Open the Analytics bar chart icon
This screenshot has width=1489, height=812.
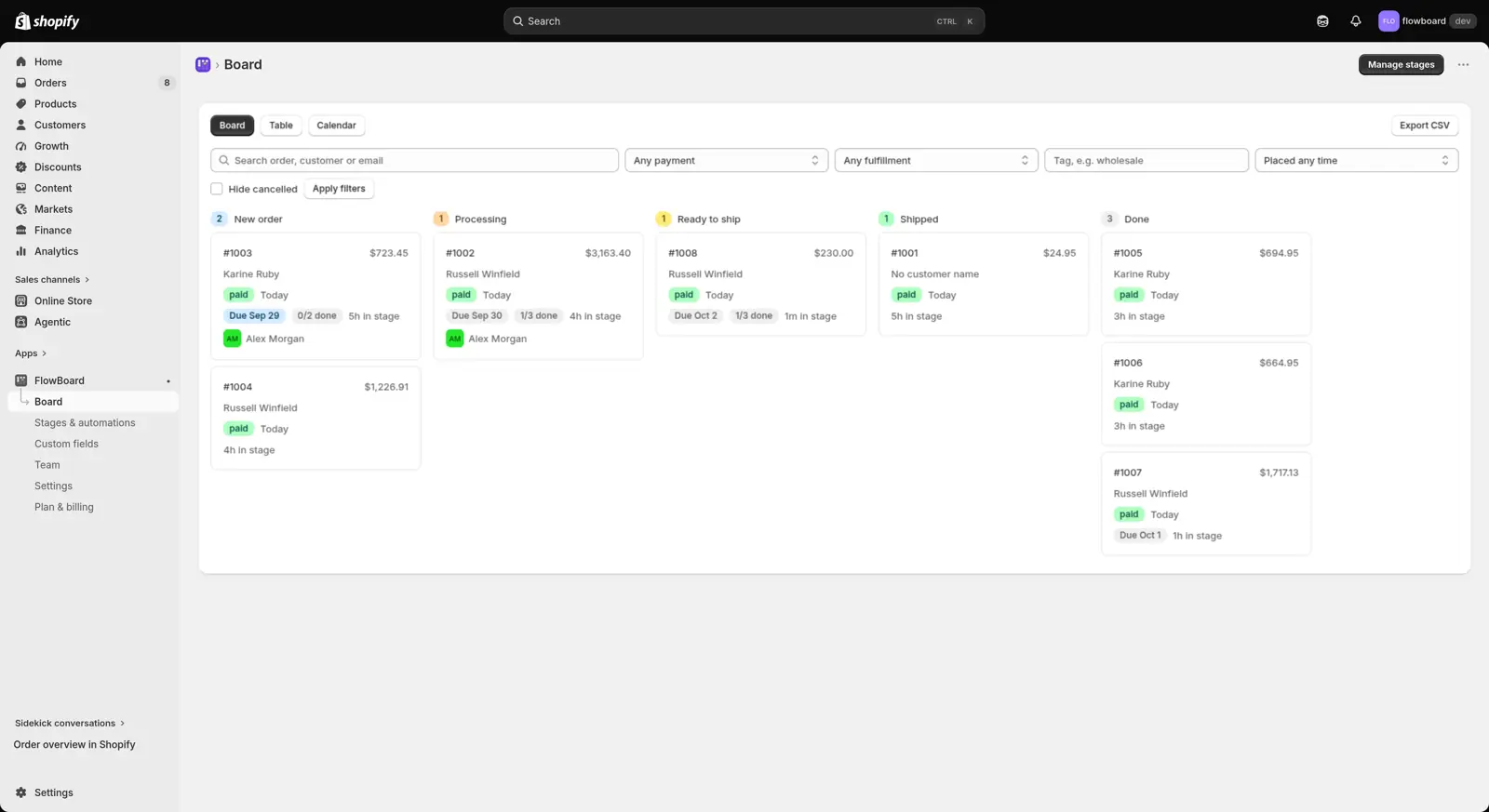tap(21, 251)
